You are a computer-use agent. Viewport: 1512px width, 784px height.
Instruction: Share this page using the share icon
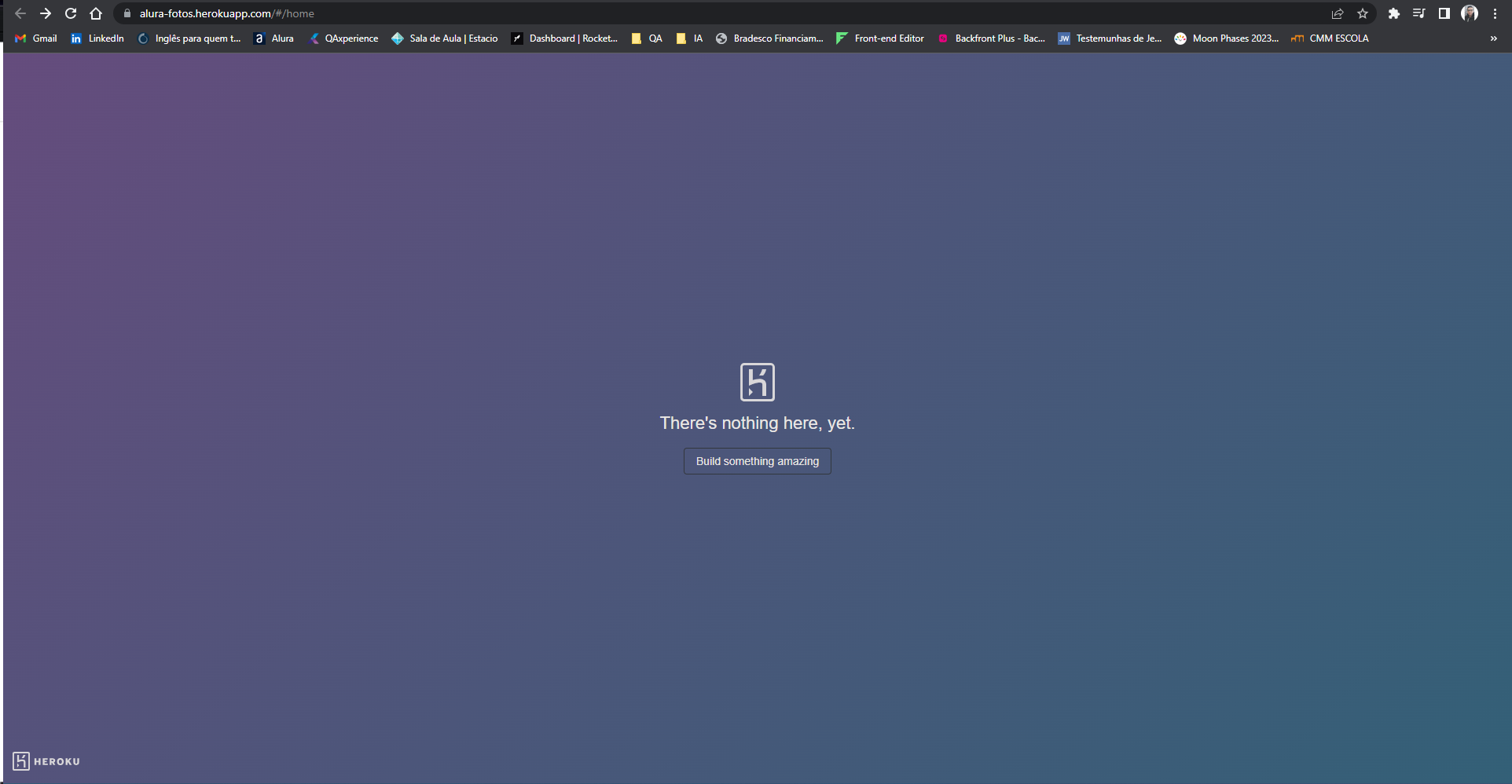coord(1338,13)
